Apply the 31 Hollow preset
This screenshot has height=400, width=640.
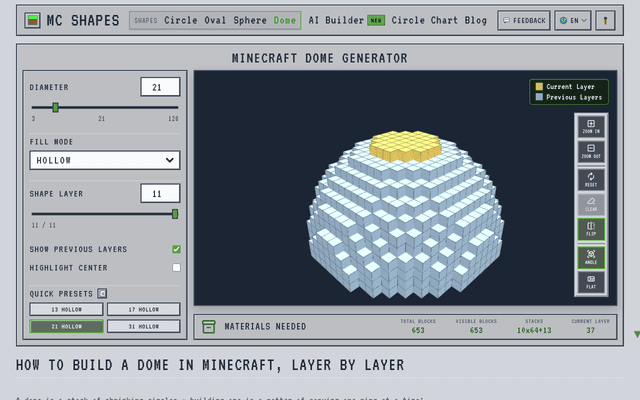[x=144, y=327]
